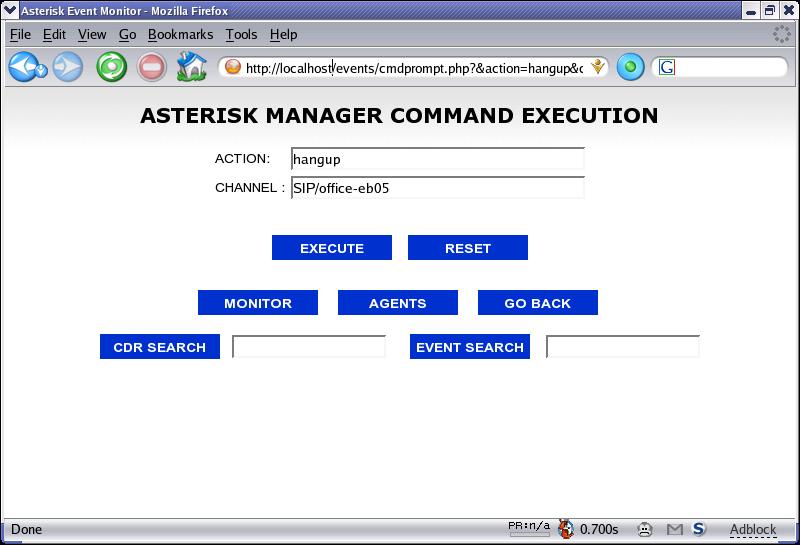Click Adblock in the status bar
Screen dimensions: 800x545
pos(752,529)
